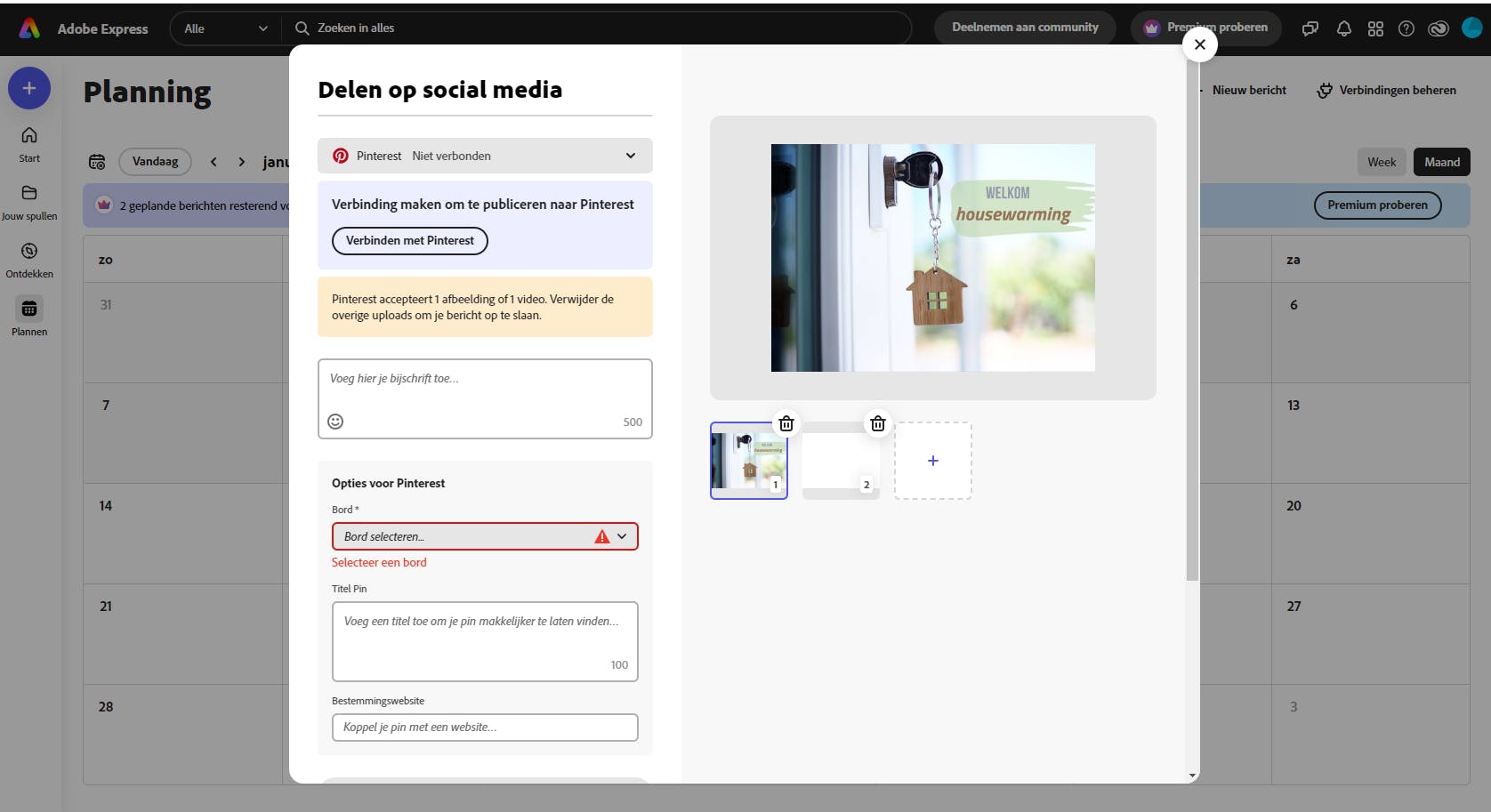Click the calendar day 27

[x=1294, y=607]
